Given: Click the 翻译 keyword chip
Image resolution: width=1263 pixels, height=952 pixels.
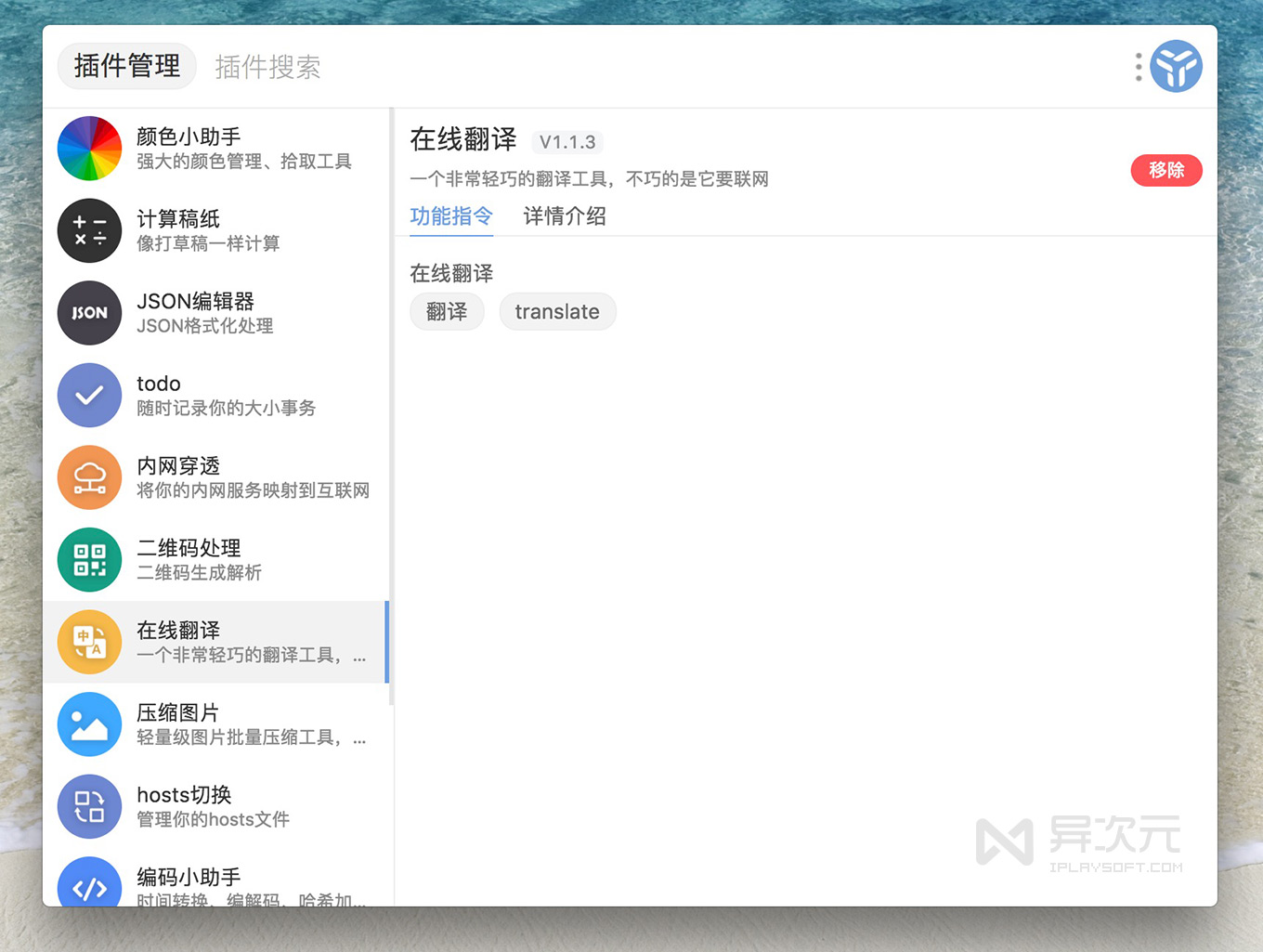Looking at the screenshot, I should [447, 311].
